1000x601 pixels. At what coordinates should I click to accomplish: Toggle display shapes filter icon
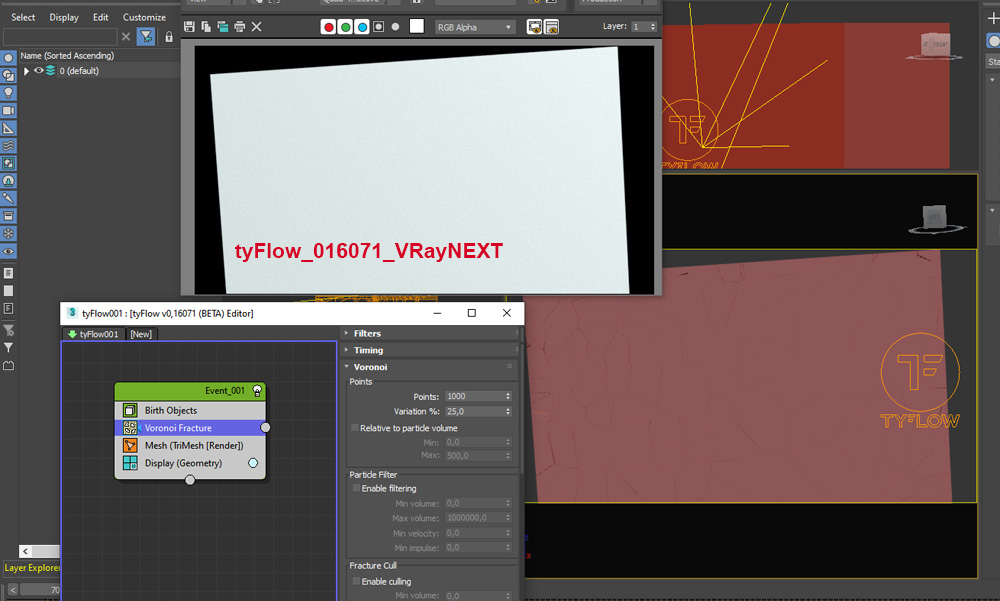[x=8, y=75]
